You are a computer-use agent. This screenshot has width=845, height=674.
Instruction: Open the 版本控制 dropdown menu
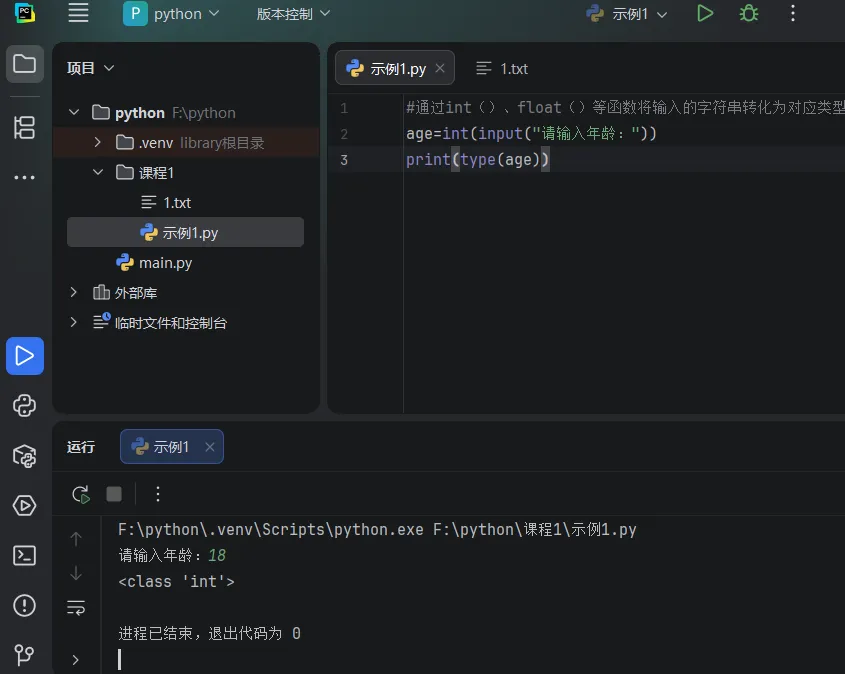(x=293, y=13)
